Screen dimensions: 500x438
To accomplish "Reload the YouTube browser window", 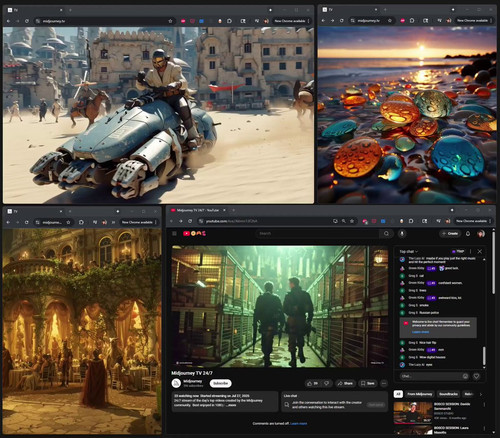I will [x=190, y=221].
